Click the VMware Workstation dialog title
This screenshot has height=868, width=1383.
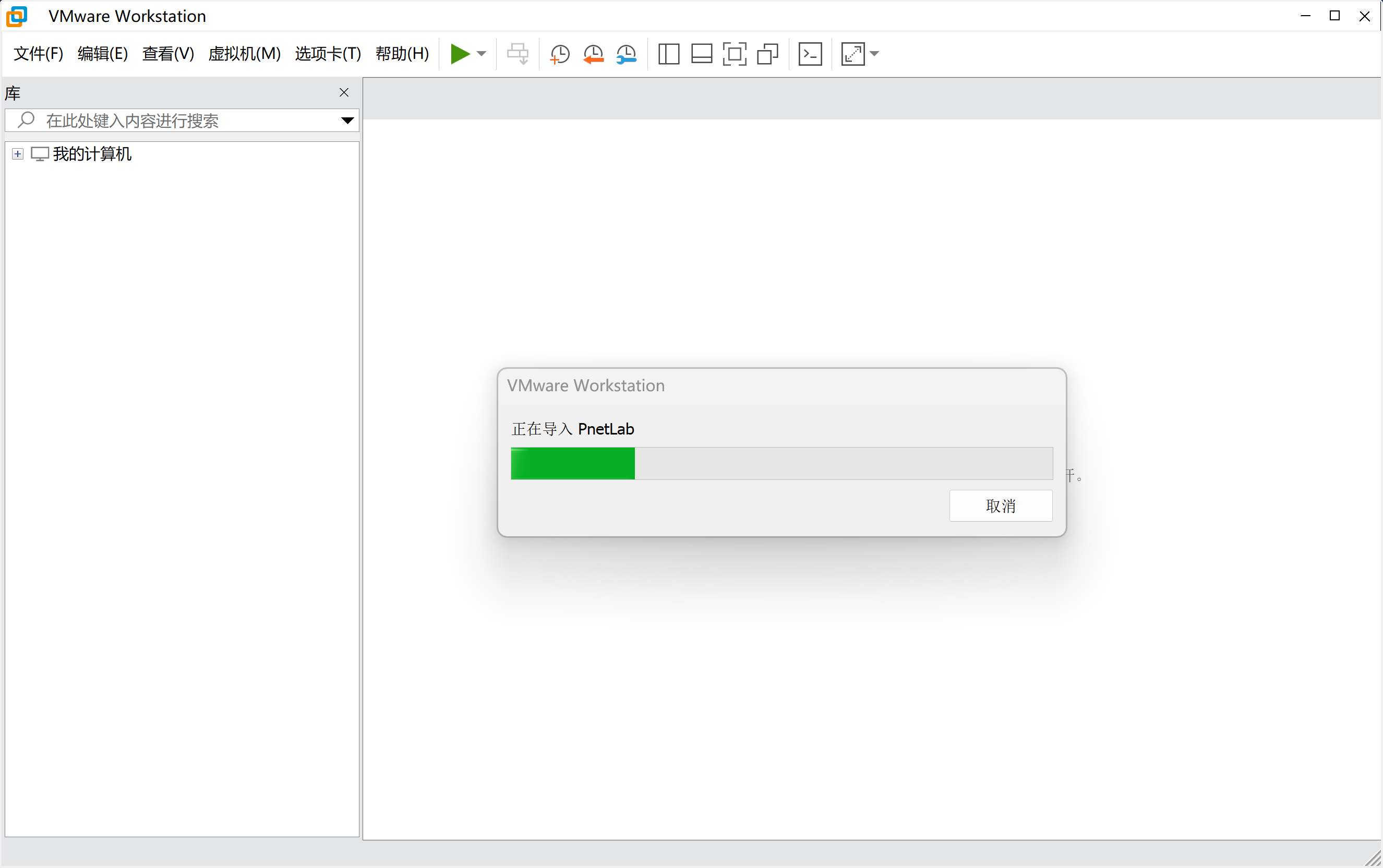[x=585, y=385]
